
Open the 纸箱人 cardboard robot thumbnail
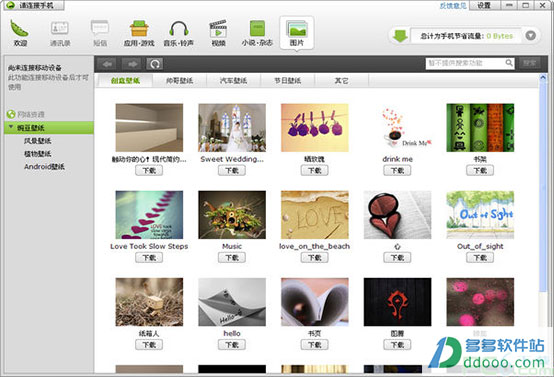coord(149,302)
